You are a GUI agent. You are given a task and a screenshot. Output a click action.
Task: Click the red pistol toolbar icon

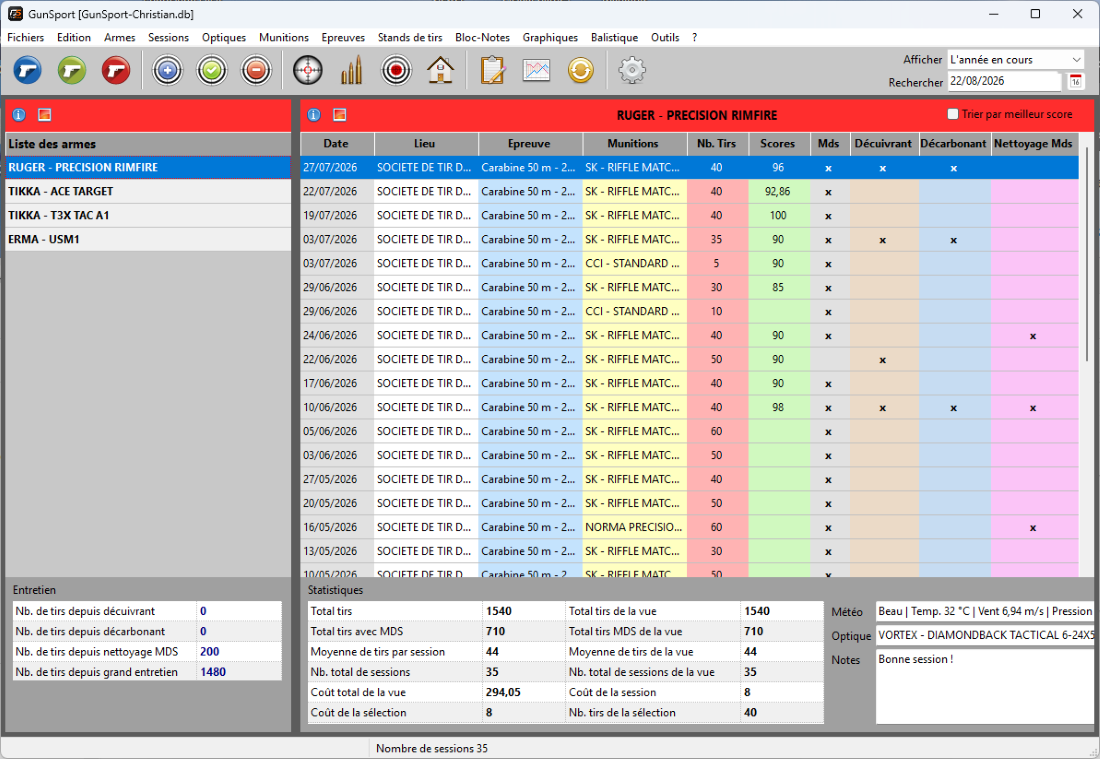click(x=116, y=70)
